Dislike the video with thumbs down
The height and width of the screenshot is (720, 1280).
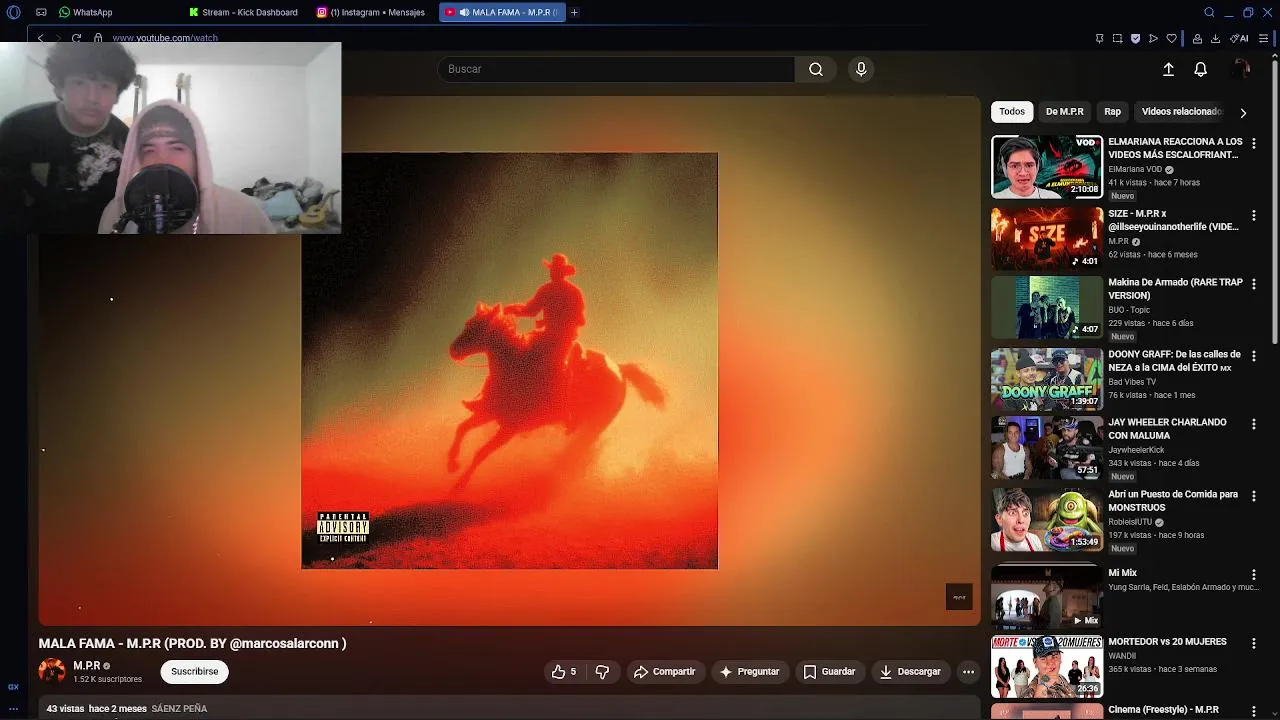pyautogui.click(x=602, y=672)
